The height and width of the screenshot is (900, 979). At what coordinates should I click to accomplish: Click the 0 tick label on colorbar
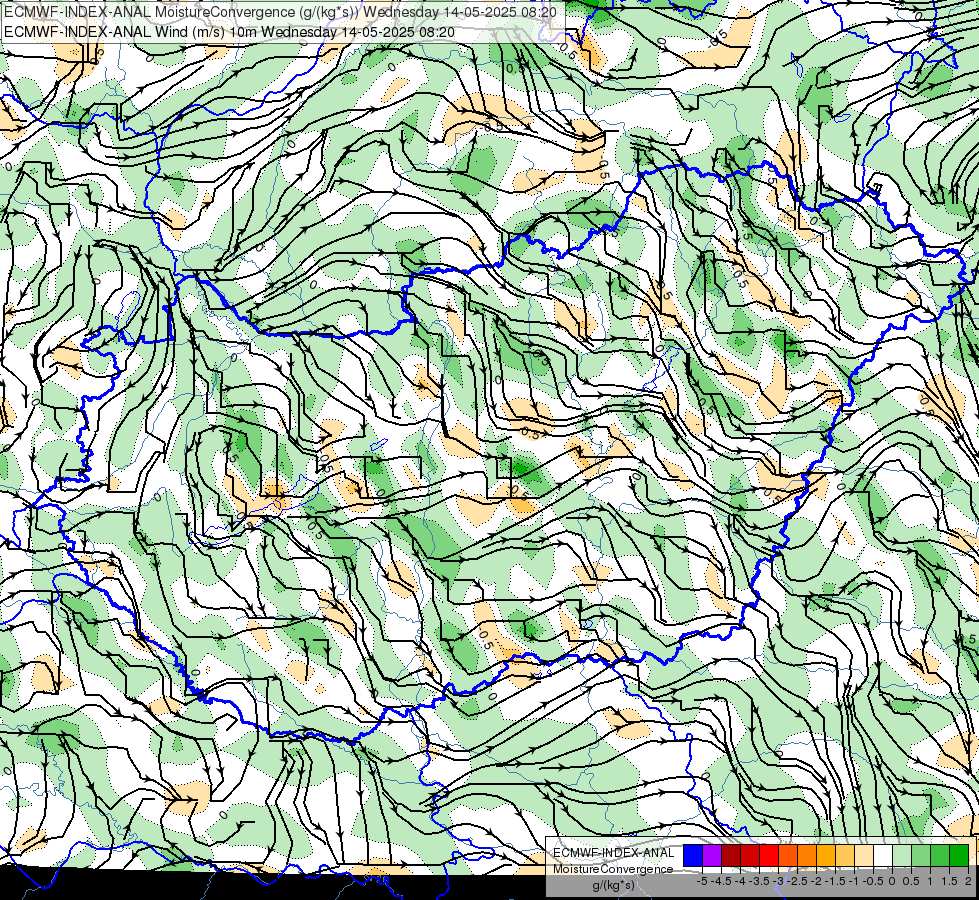point(892,881)
